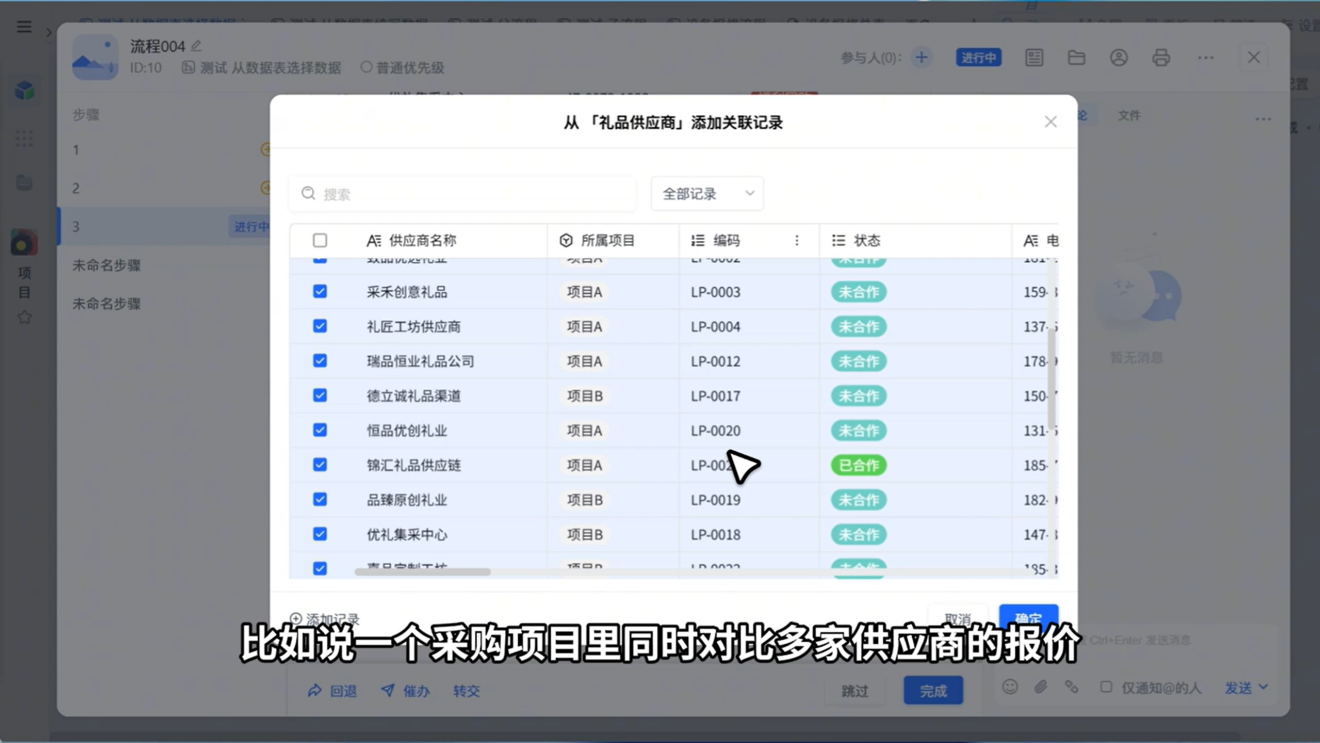Uncheck the 锦汇礼品供应链 row checkbox
This screenshot has height=743, width=1320.
tap(320, 464)
